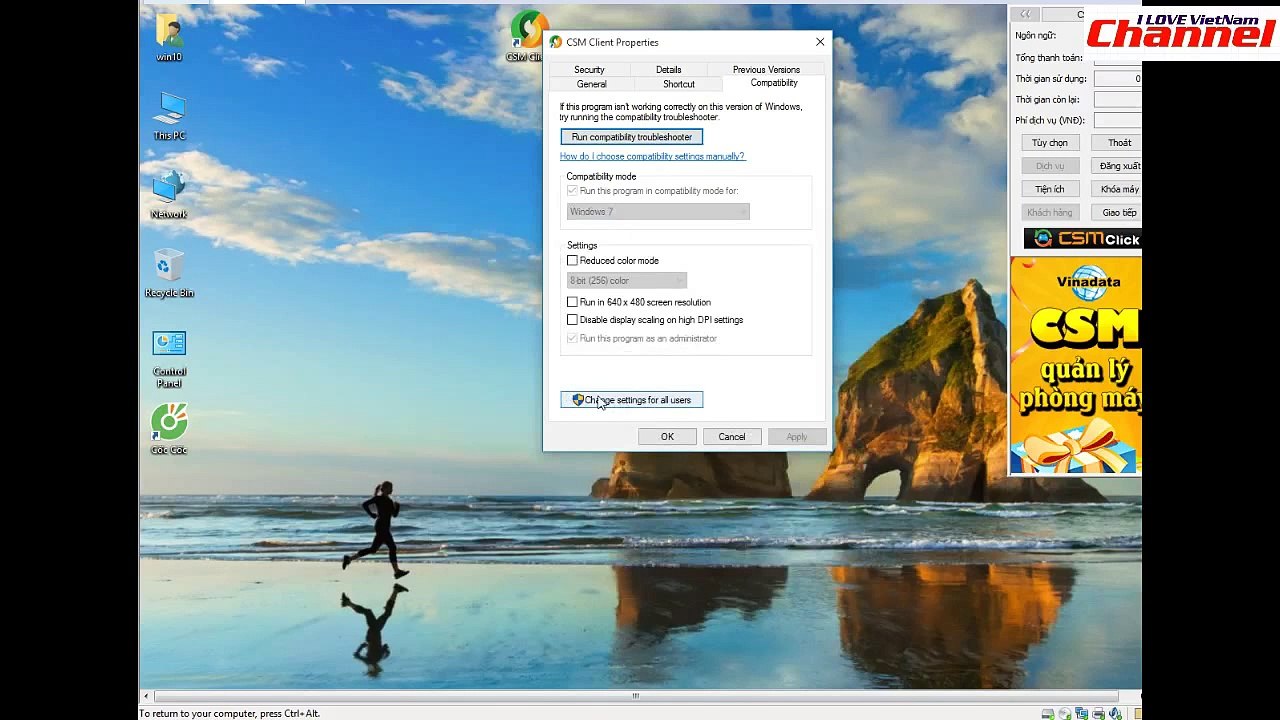Image resolution: width=1280 pixels, height=720 pixels.
Task: Click the Thoát button in CSM panel
Action: (1116, 143)
